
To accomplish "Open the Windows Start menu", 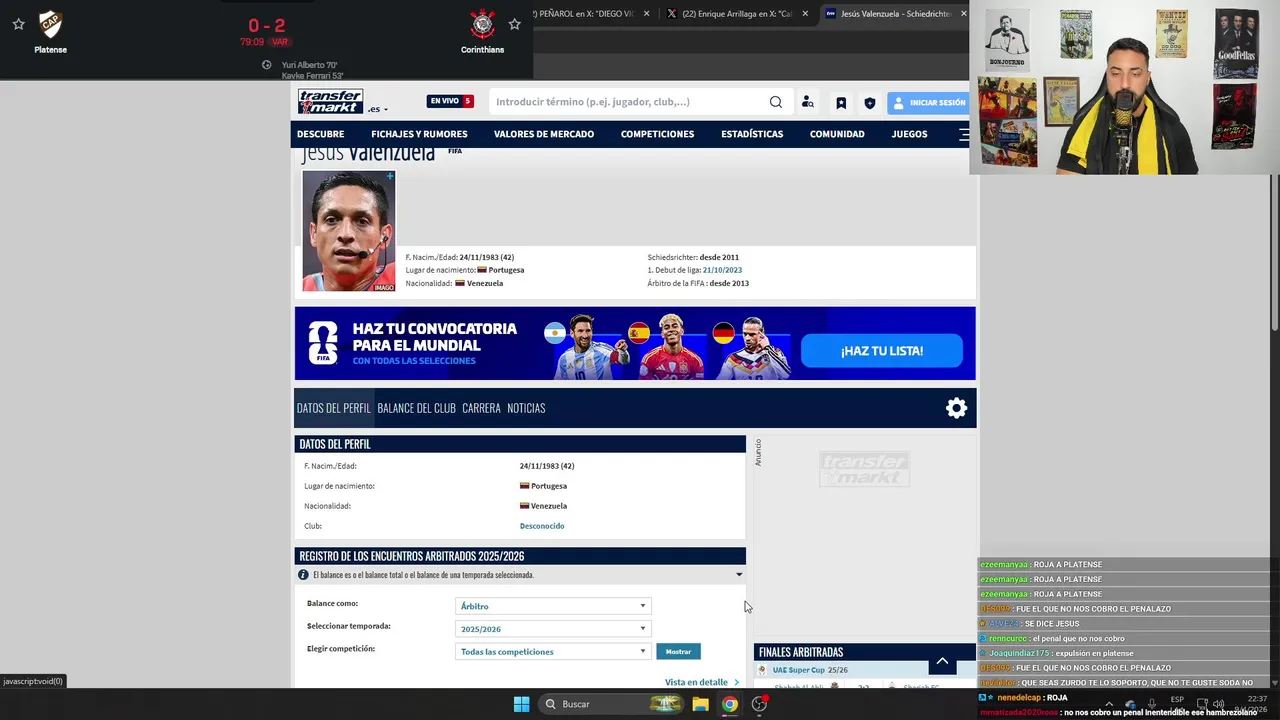I will pos(521,704).
